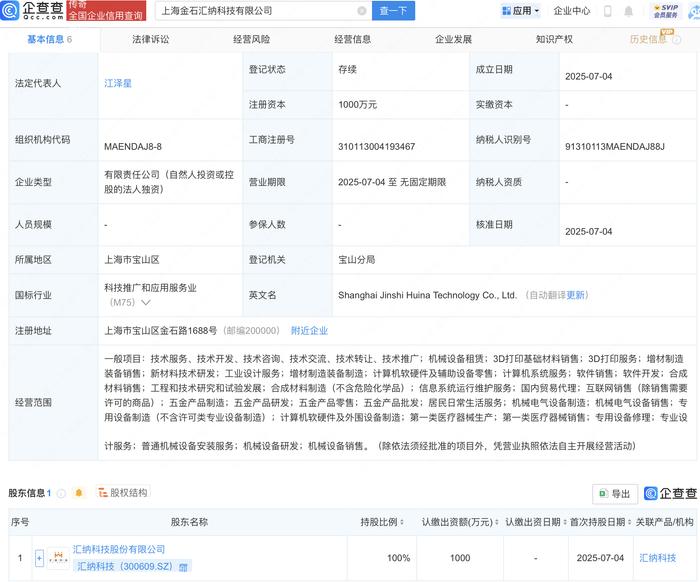Open the mobile phone app icon
This screenshot has width=700, height=582.
click(608, 11)
